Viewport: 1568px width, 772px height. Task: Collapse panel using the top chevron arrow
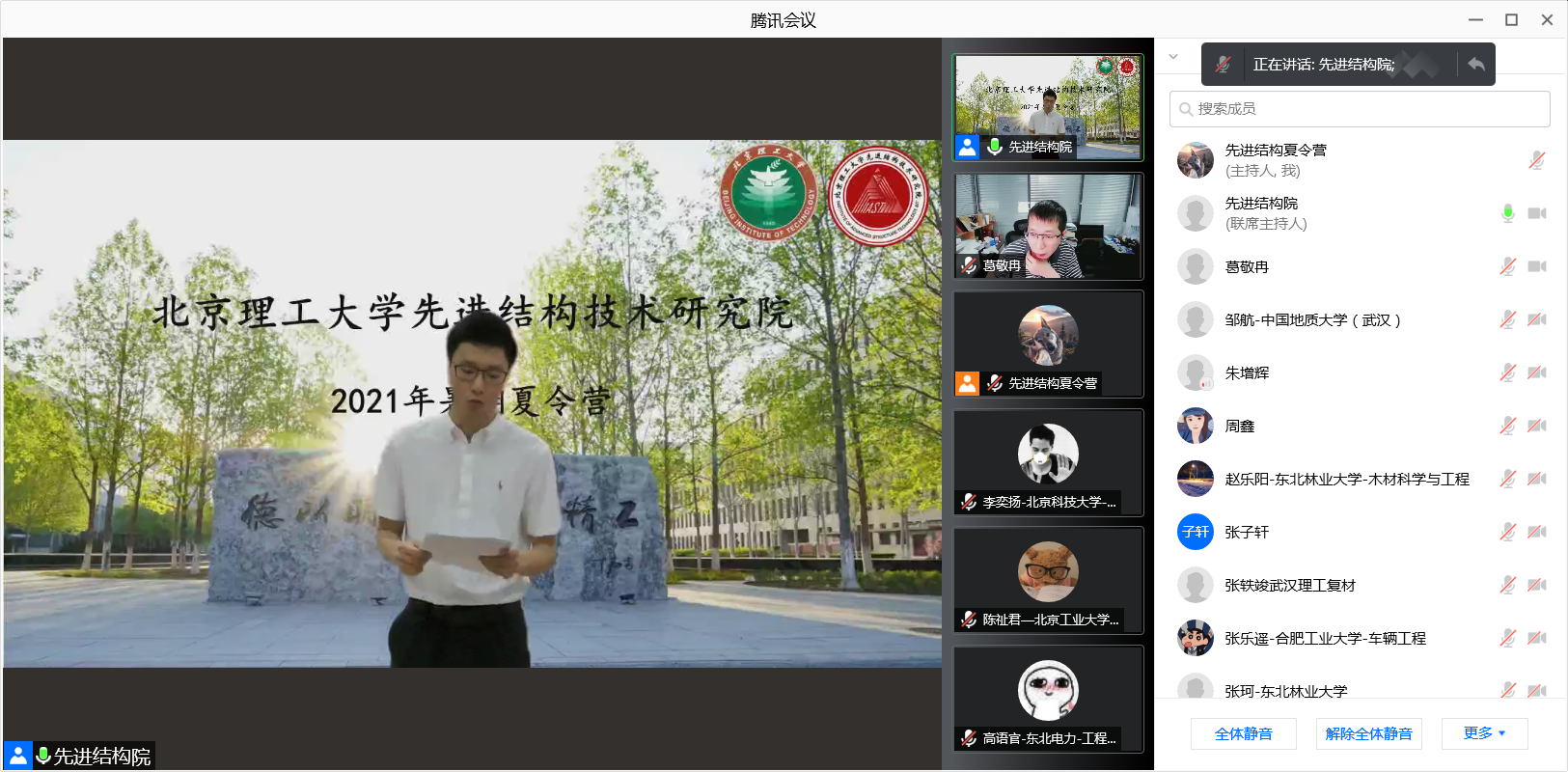(1173, 57)
